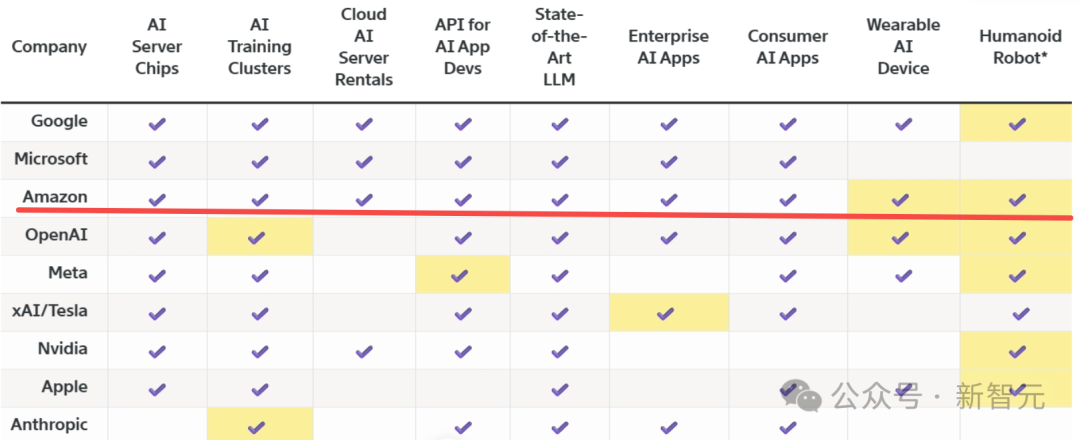
Task: Click the yellow highlighted Meta API cell
Action: pyautogui.click(x=462, y=274)
